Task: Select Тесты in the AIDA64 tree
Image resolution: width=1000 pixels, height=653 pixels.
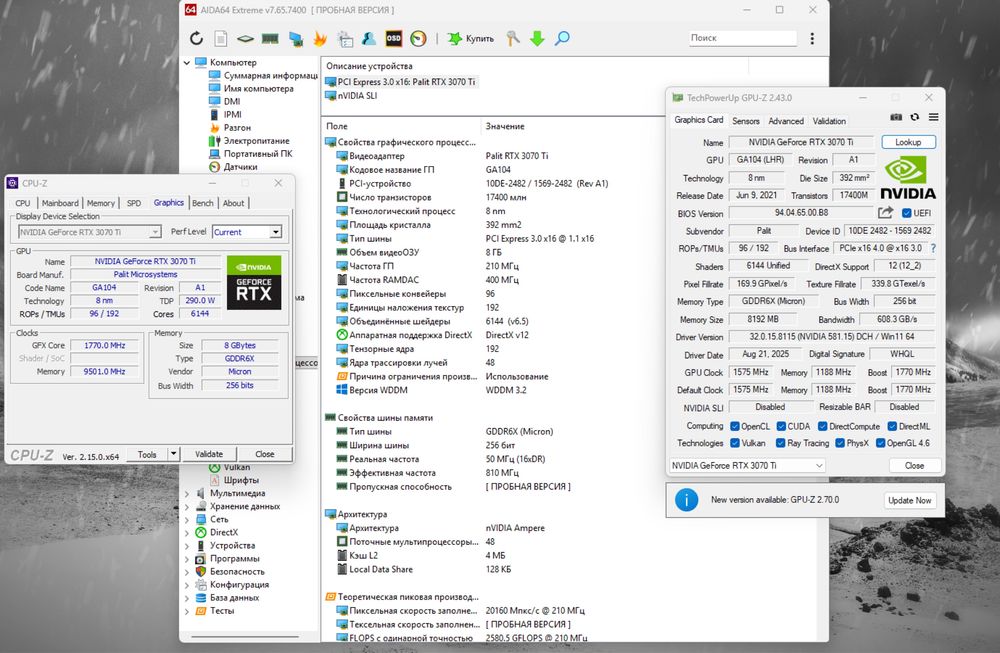Action: tap(215, 611)
